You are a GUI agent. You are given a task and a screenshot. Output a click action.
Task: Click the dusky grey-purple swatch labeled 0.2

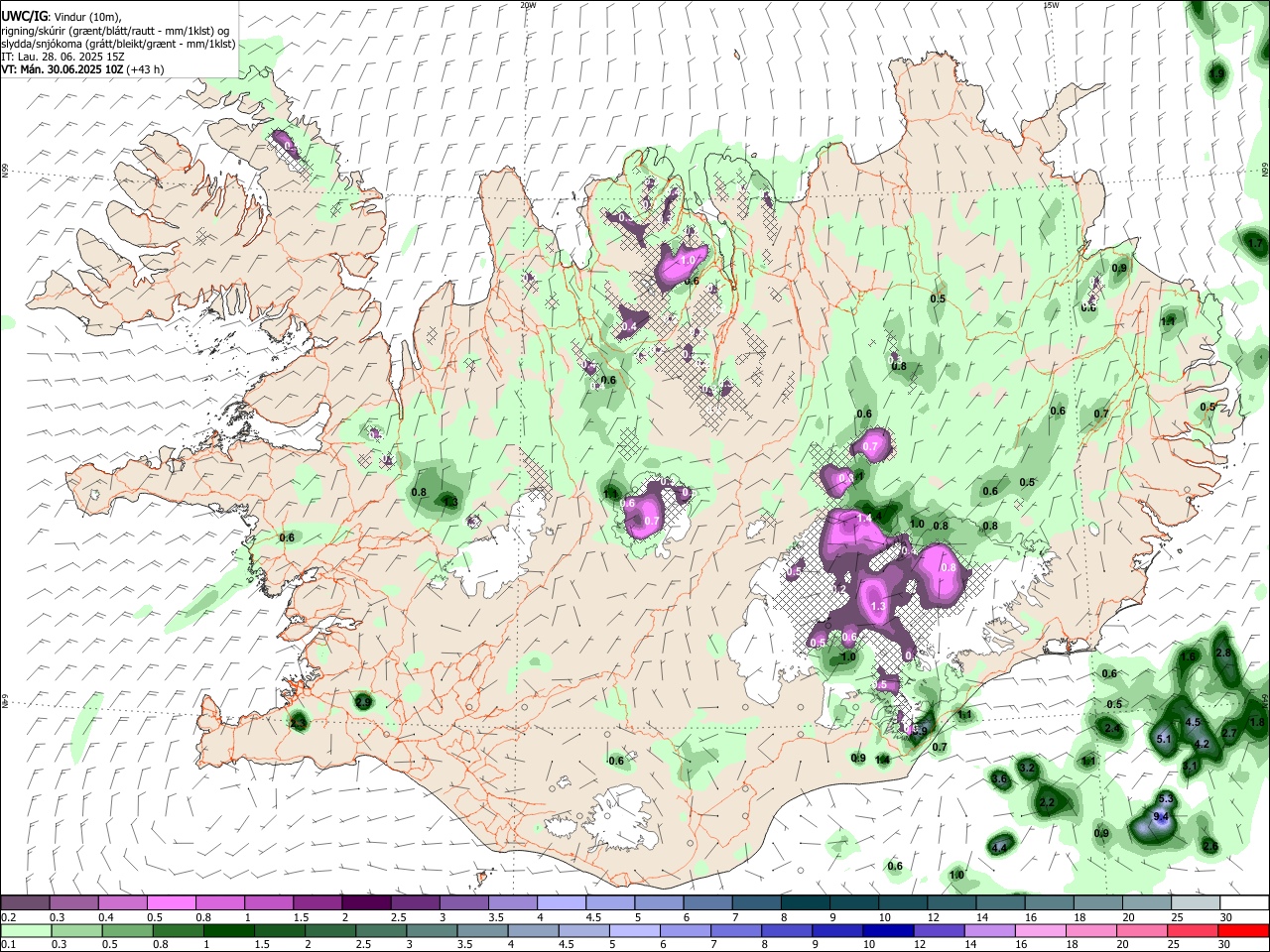[26, 902]
